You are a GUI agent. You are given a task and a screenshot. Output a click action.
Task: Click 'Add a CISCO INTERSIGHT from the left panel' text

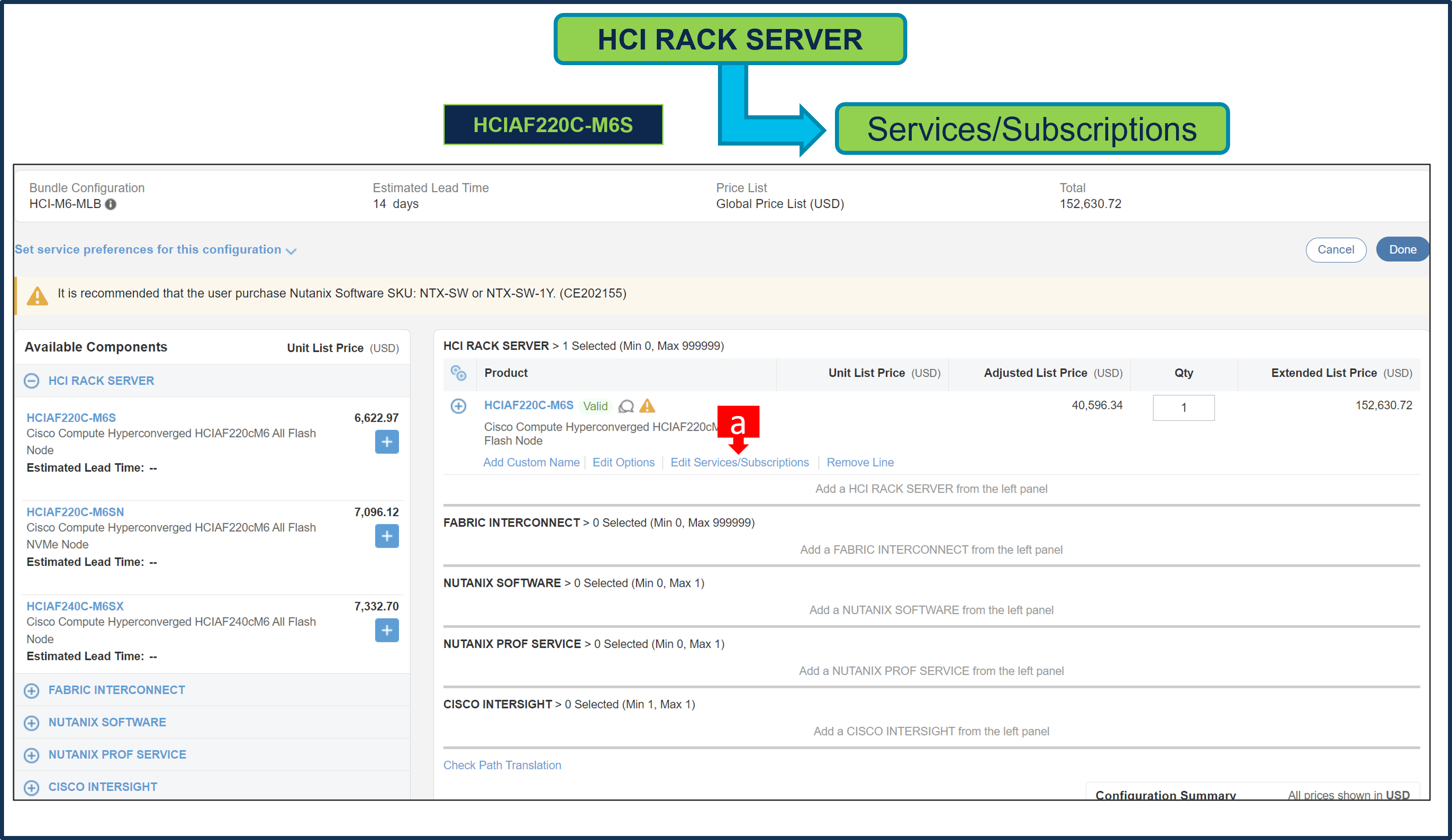tap(930, 731)
